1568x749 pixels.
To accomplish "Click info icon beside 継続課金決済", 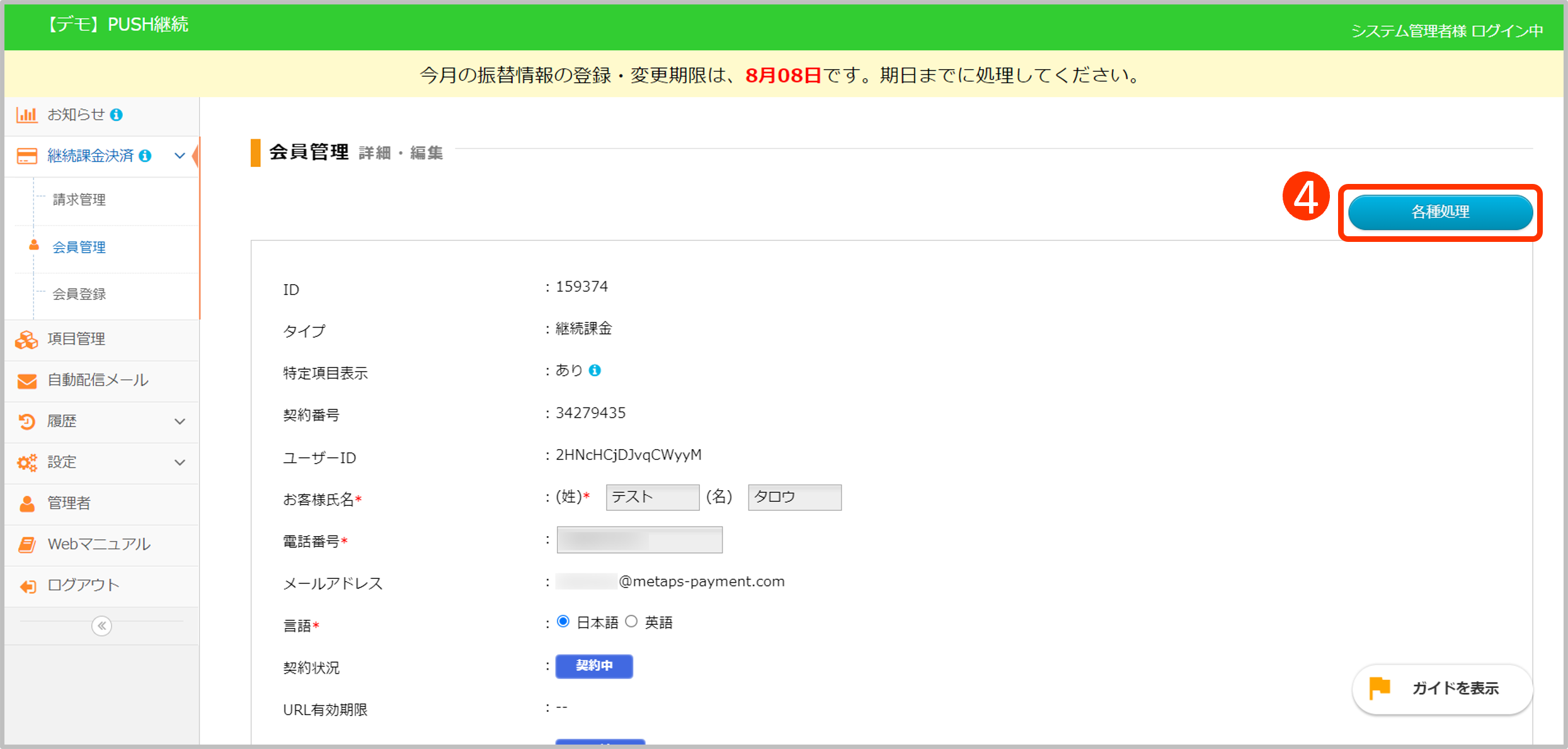I will tap(146, 156).
